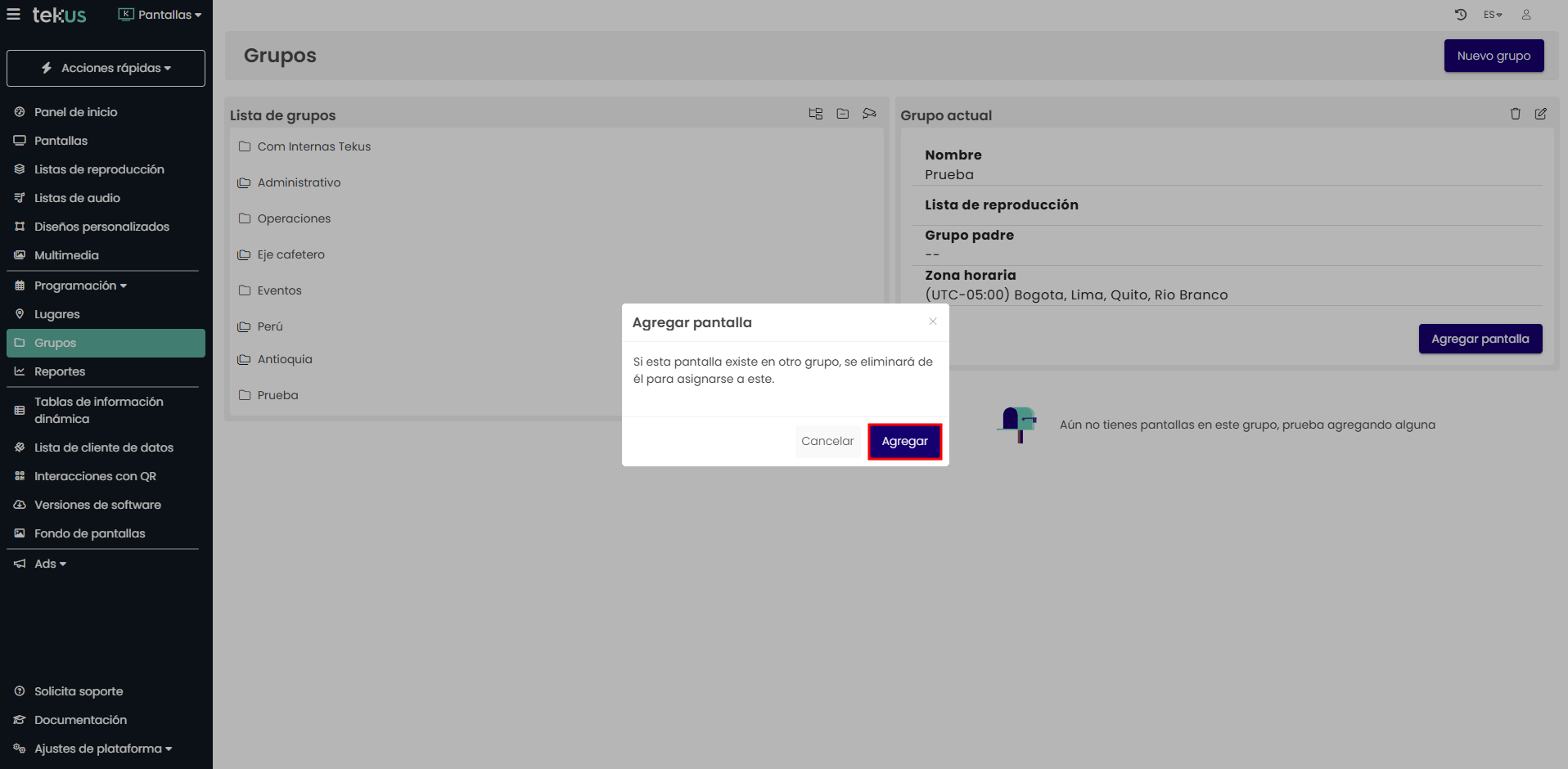Viewport: 1568px width, 769px height.
Task: Click the history clock icon in top bar
Action: coord(1460,15)
